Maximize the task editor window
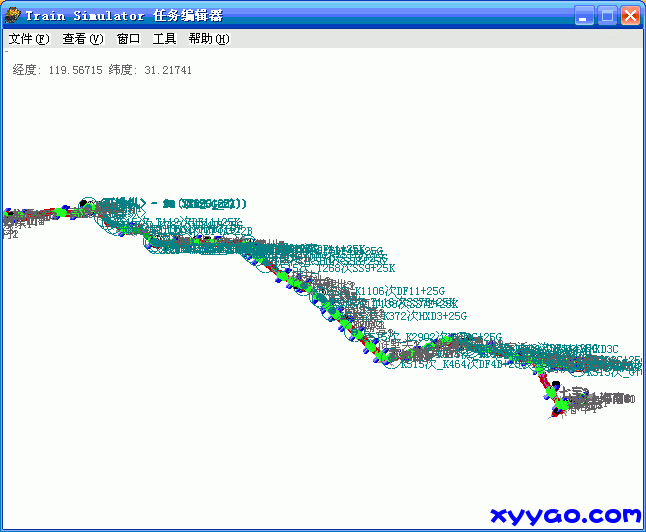Viewport: 646px width, 532px height. [607, 16]
